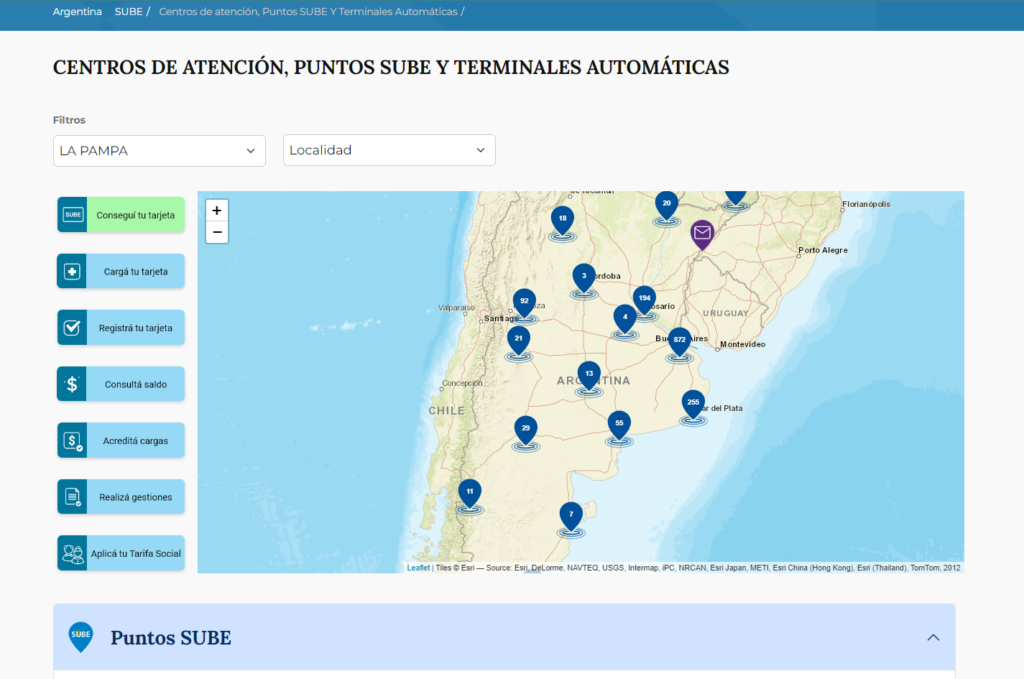Select the map cluster marker labeled 3
This screenshot has height=679, width=1024.
pyautogui.click(x=584, y=280)
